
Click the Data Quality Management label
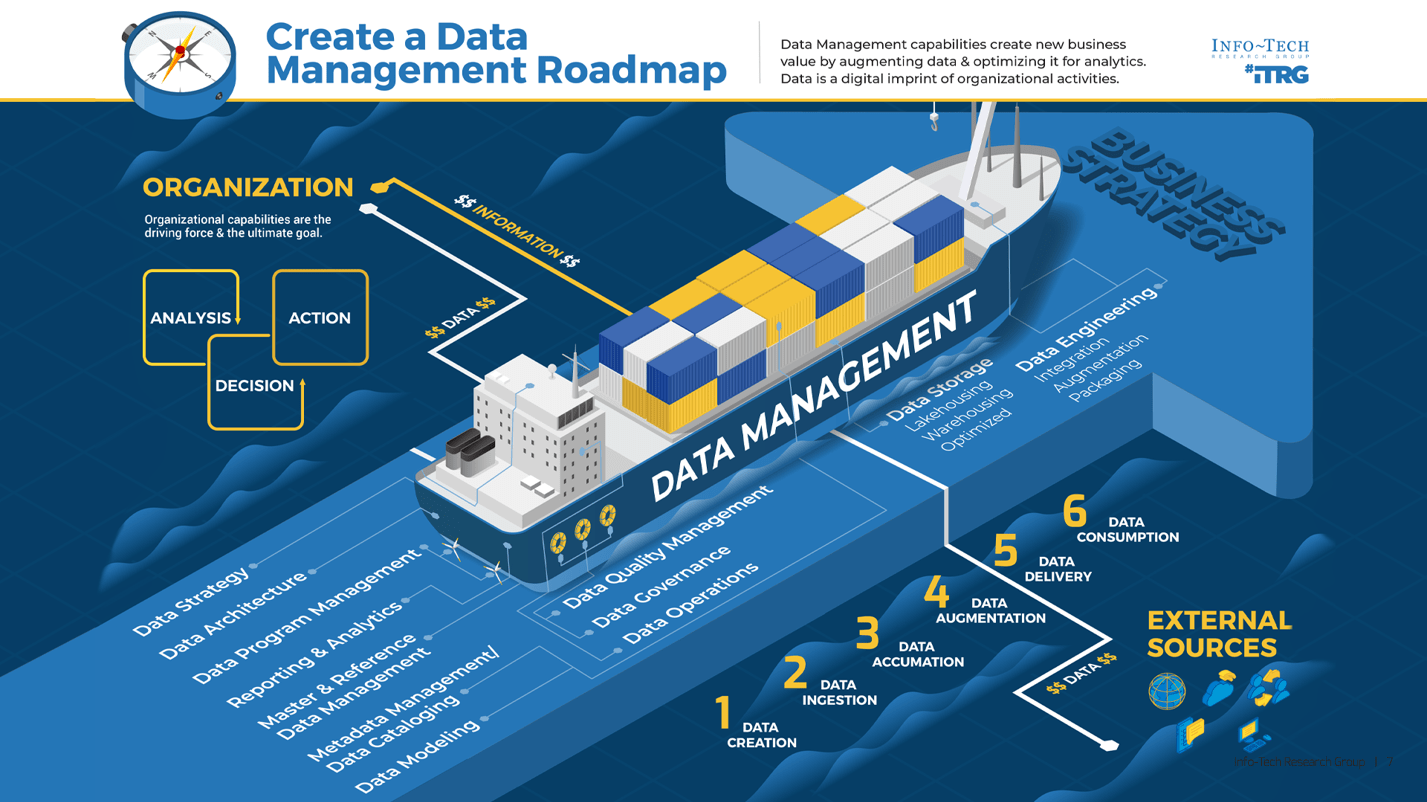(x=668, y=546)
